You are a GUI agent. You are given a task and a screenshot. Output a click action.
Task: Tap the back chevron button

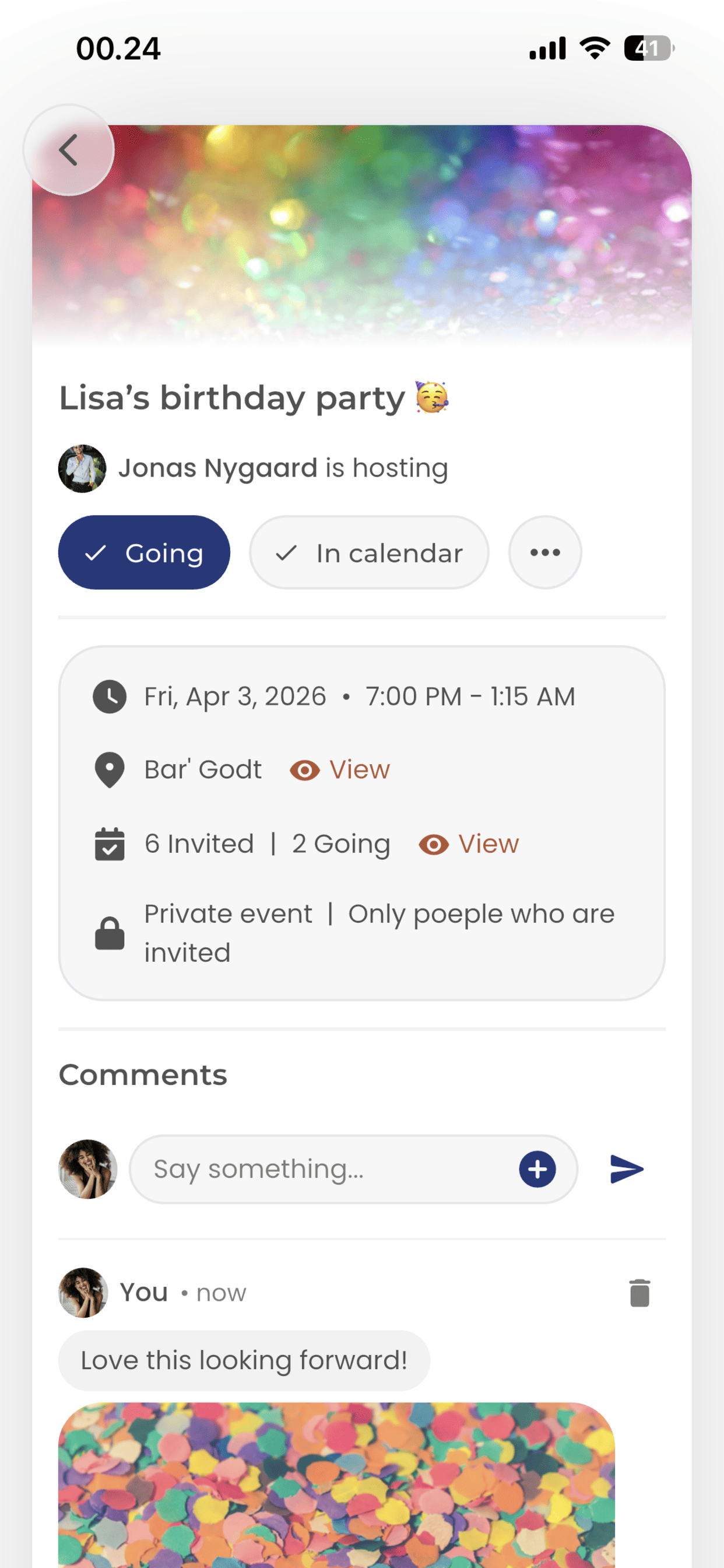(69, 150)
